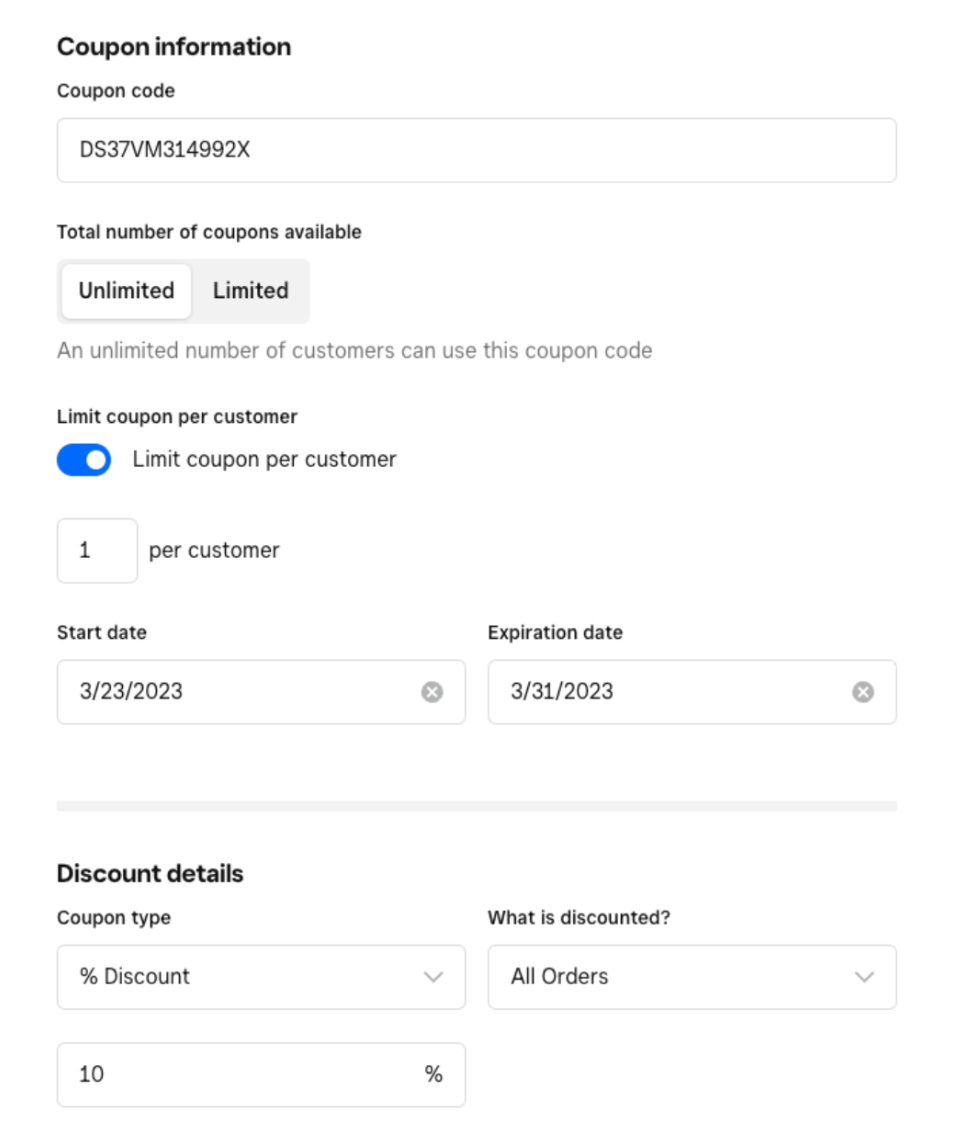Screen dimensions: 970x1124
Task: Select the Unlimited tab in the availability switcher
Action: pyautogui.click(x=125, y=291)
